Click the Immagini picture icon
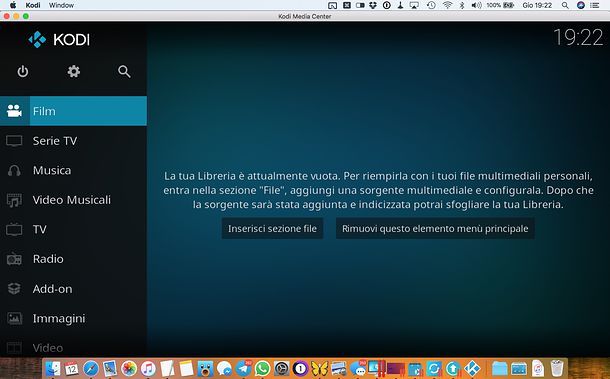 [x=14, y=318]
